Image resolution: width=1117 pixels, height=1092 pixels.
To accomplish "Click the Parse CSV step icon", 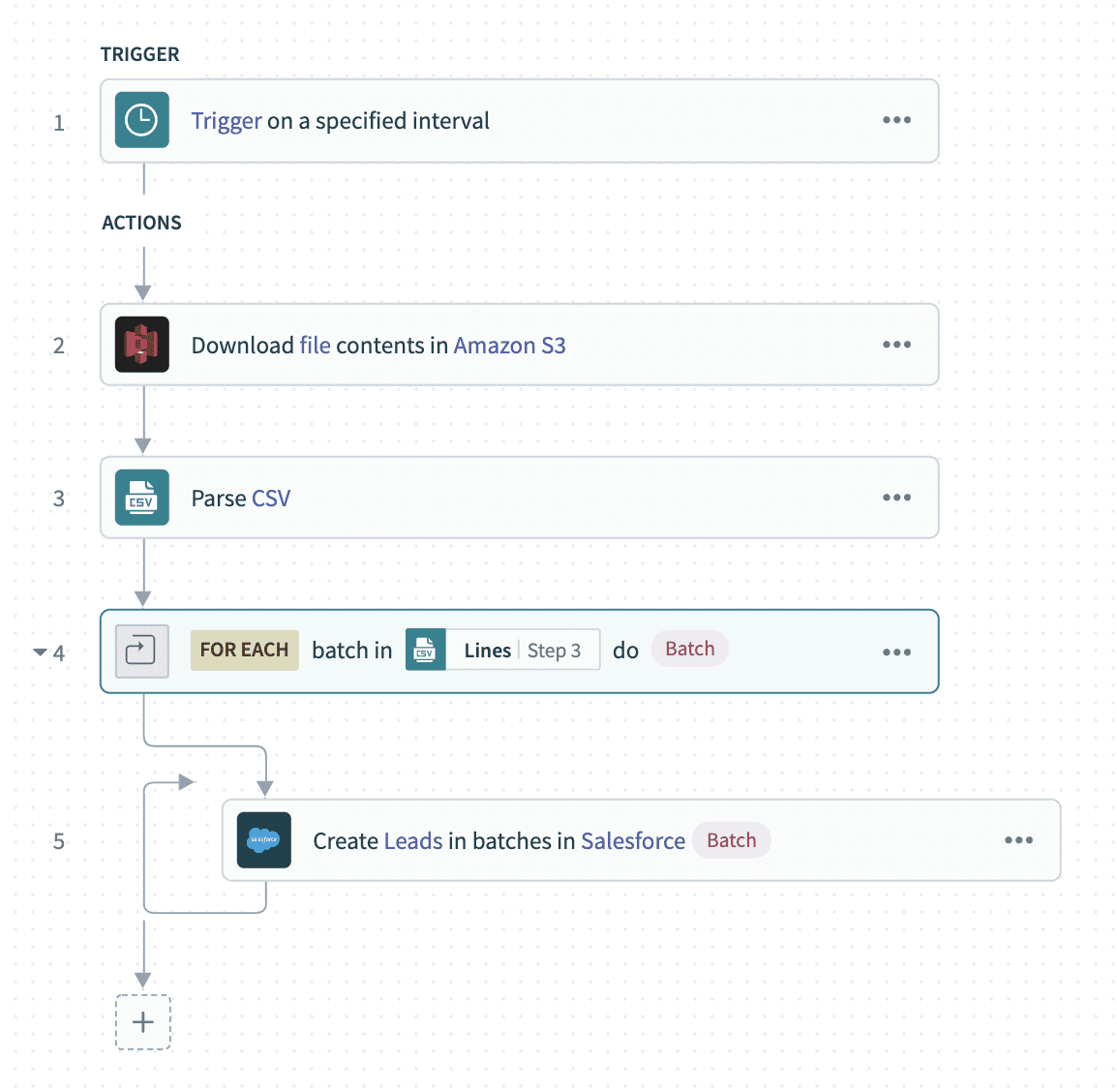I will 141,498.
